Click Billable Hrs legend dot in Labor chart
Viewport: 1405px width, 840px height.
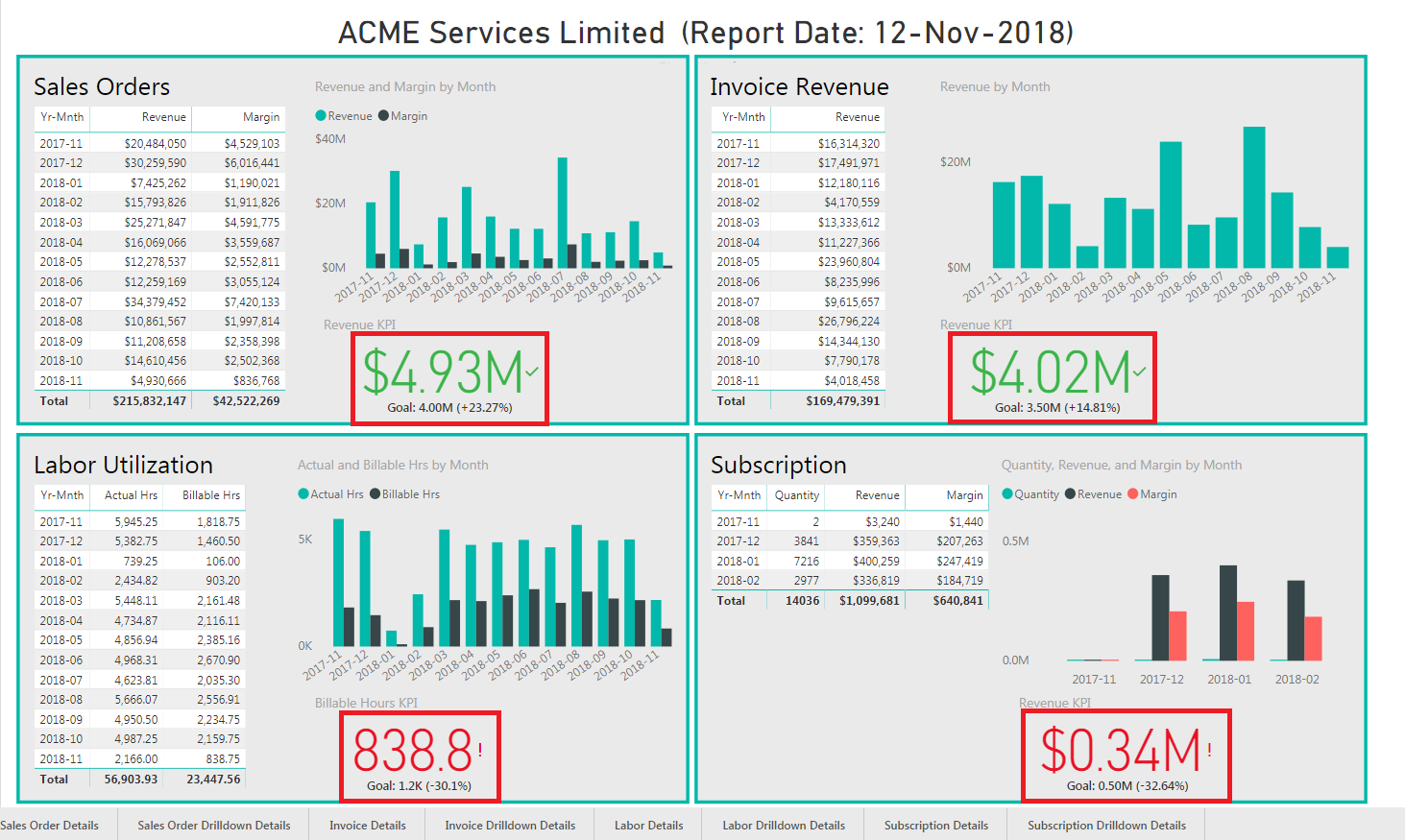coord(375,494)
